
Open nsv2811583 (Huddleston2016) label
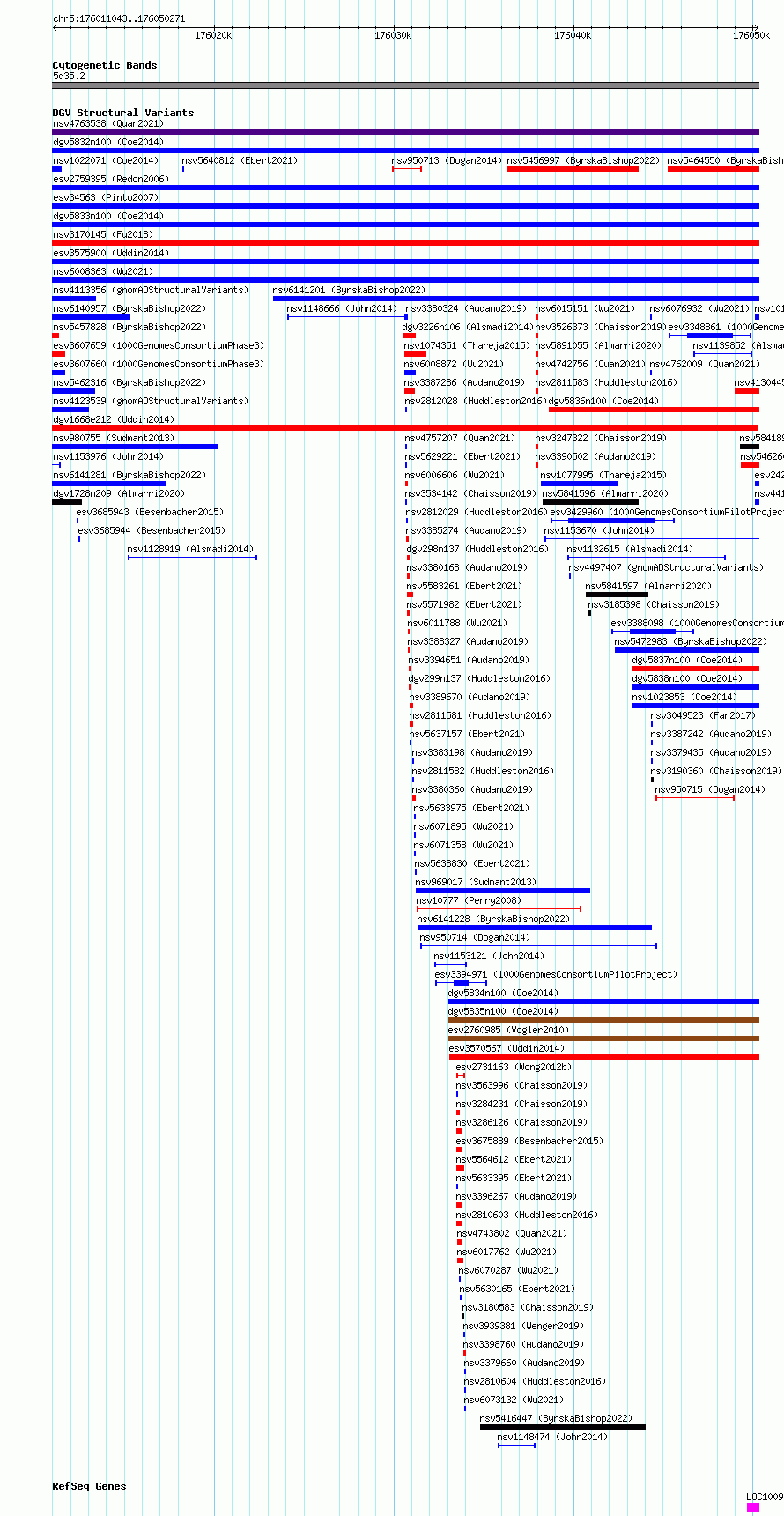(606, 382)
